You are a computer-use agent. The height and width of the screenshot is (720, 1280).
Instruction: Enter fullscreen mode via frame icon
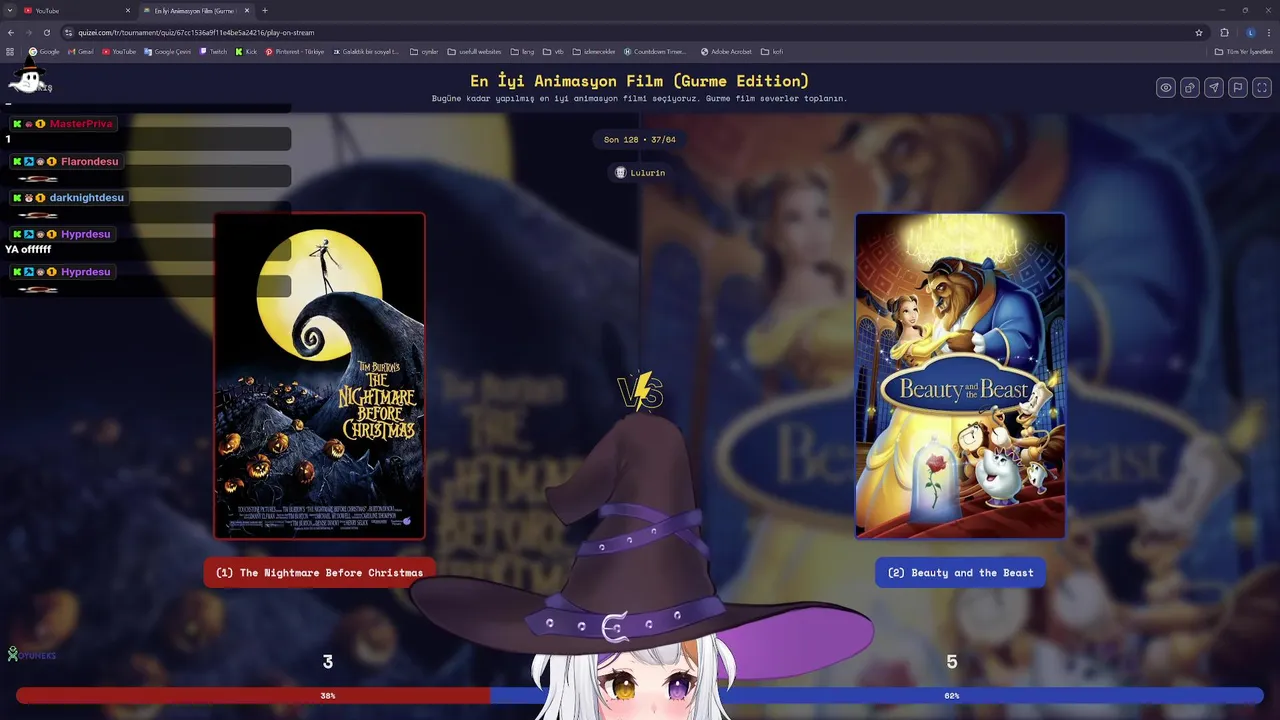pos(1261,88)
